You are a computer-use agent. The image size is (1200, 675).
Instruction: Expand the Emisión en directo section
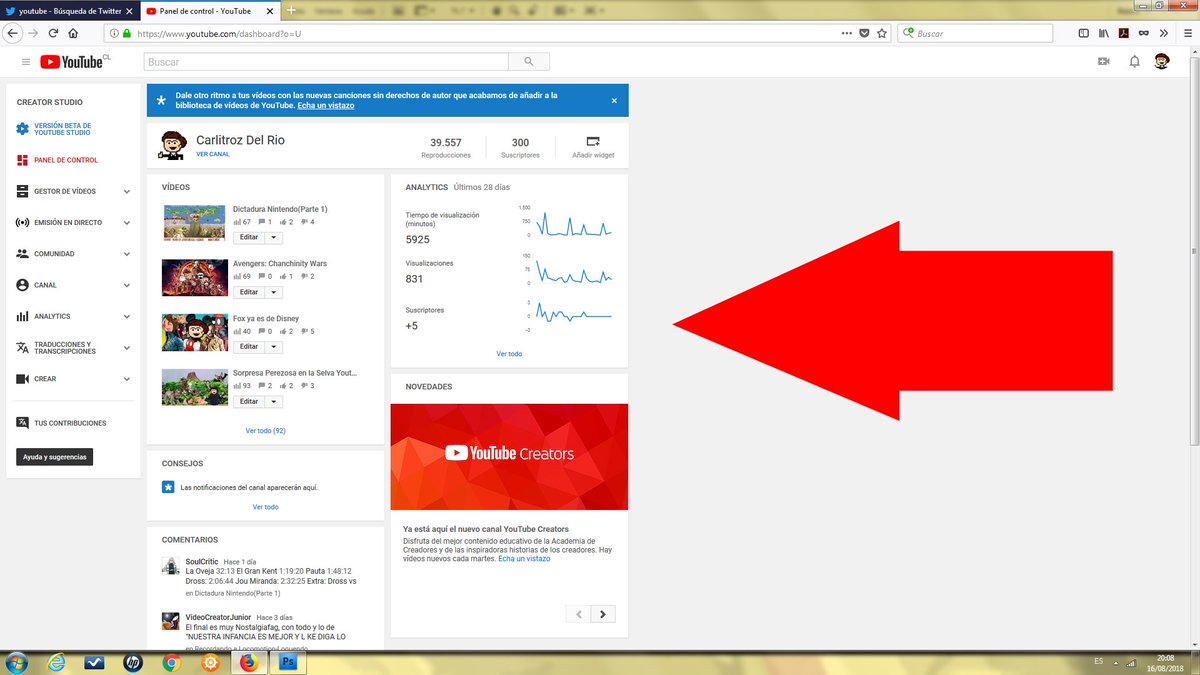click(127, 222)
